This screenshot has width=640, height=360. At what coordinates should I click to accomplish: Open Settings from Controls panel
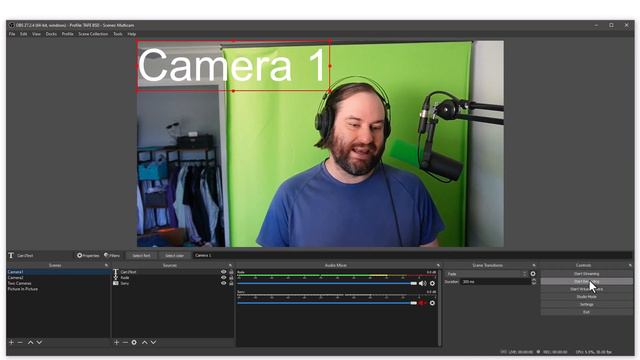coord(587,304)
